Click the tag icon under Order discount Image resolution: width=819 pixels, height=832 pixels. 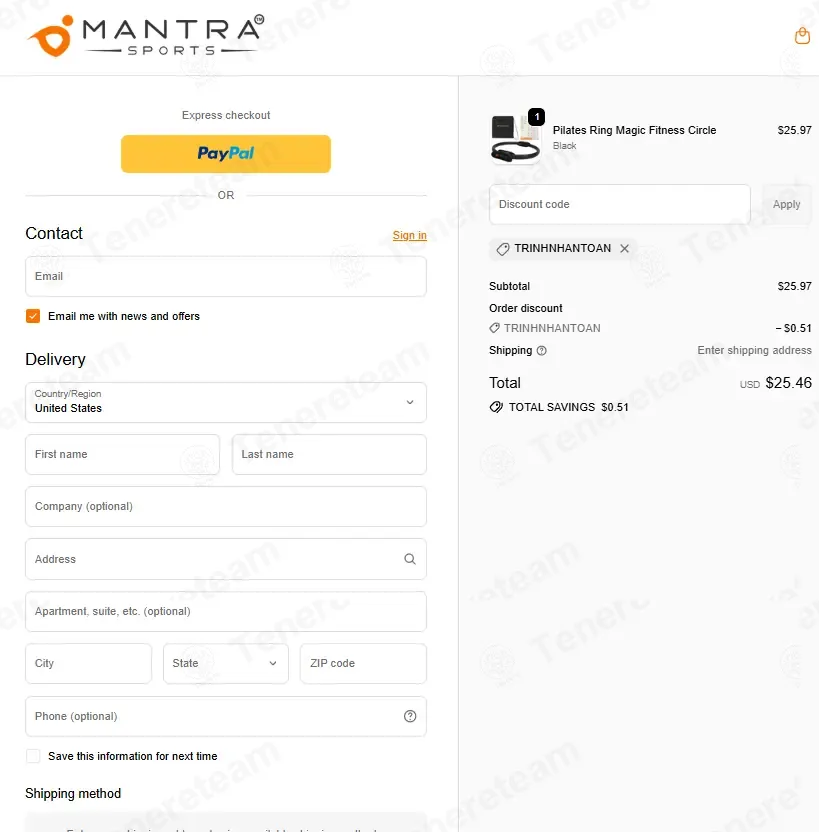point(494,328)
